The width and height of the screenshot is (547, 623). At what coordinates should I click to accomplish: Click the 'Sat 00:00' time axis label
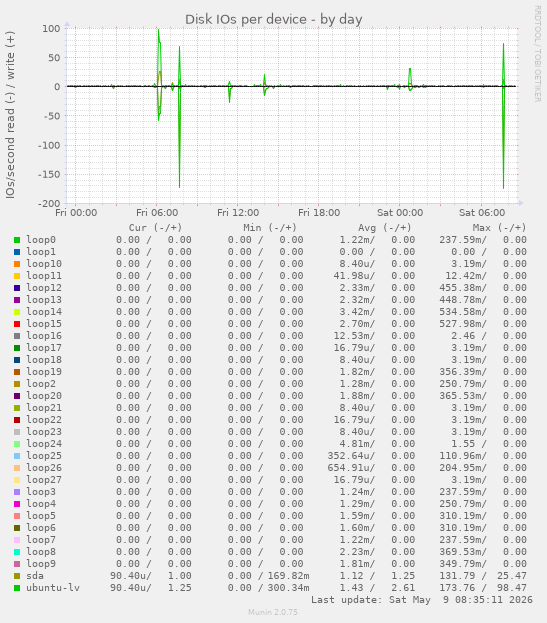tap(400, 213)
